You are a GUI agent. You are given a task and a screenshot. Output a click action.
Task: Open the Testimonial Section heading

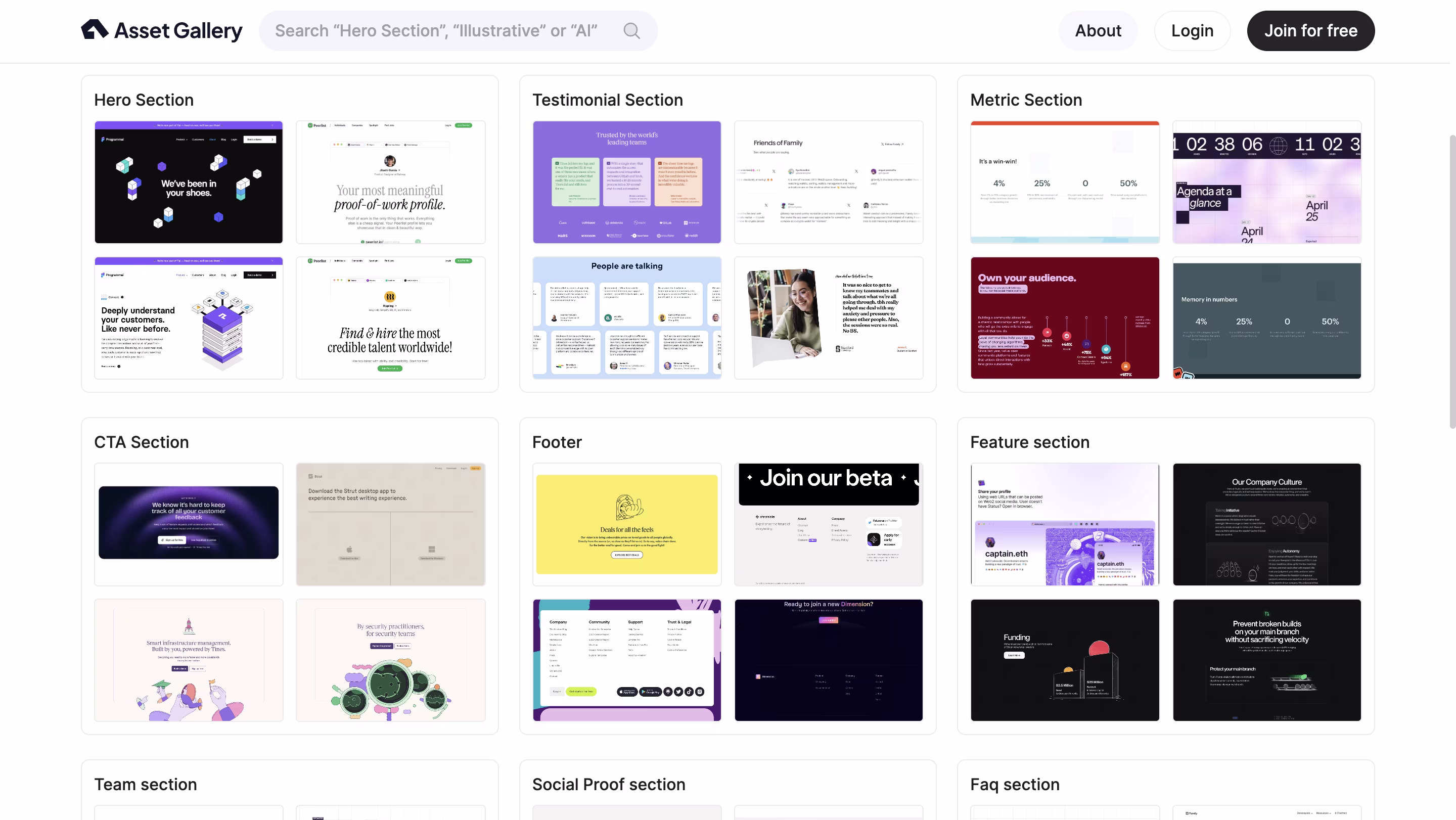[x=607, y=100]
